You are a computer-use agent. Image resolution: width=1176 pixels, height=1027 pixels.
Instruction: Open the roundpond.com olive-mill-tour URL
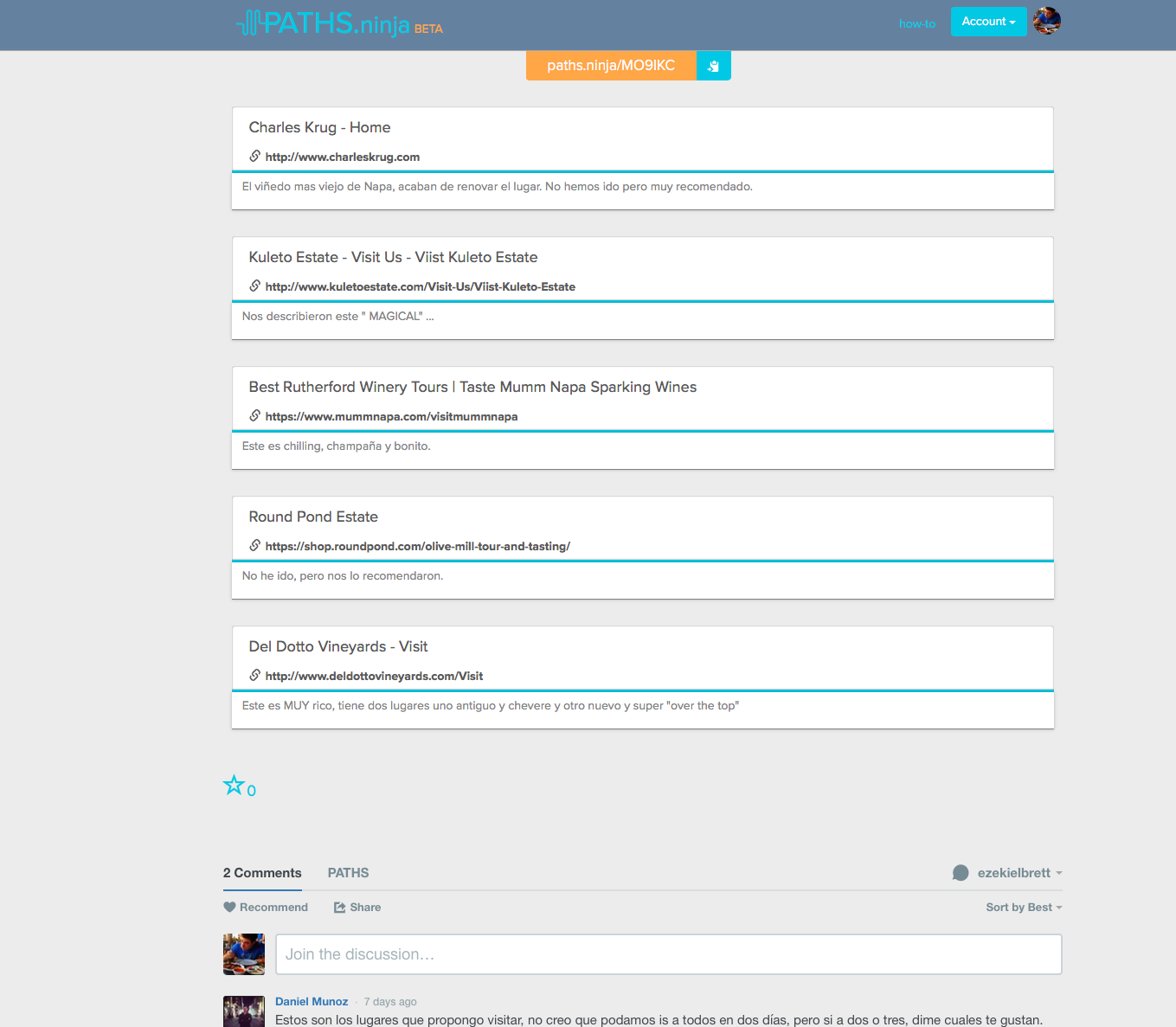418,546
